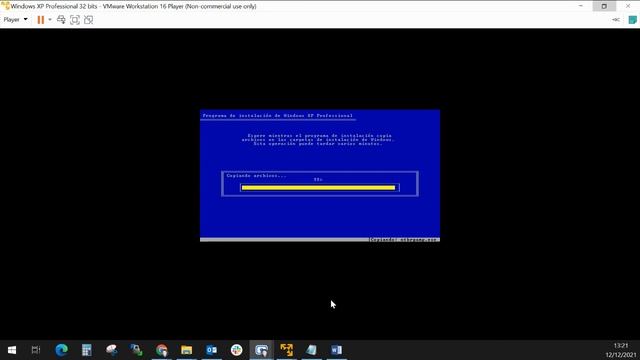Open the yellow VMware icon on the taskbar
Image resolution: width=640 pixels, height=360 pixels.
(287, 350)
